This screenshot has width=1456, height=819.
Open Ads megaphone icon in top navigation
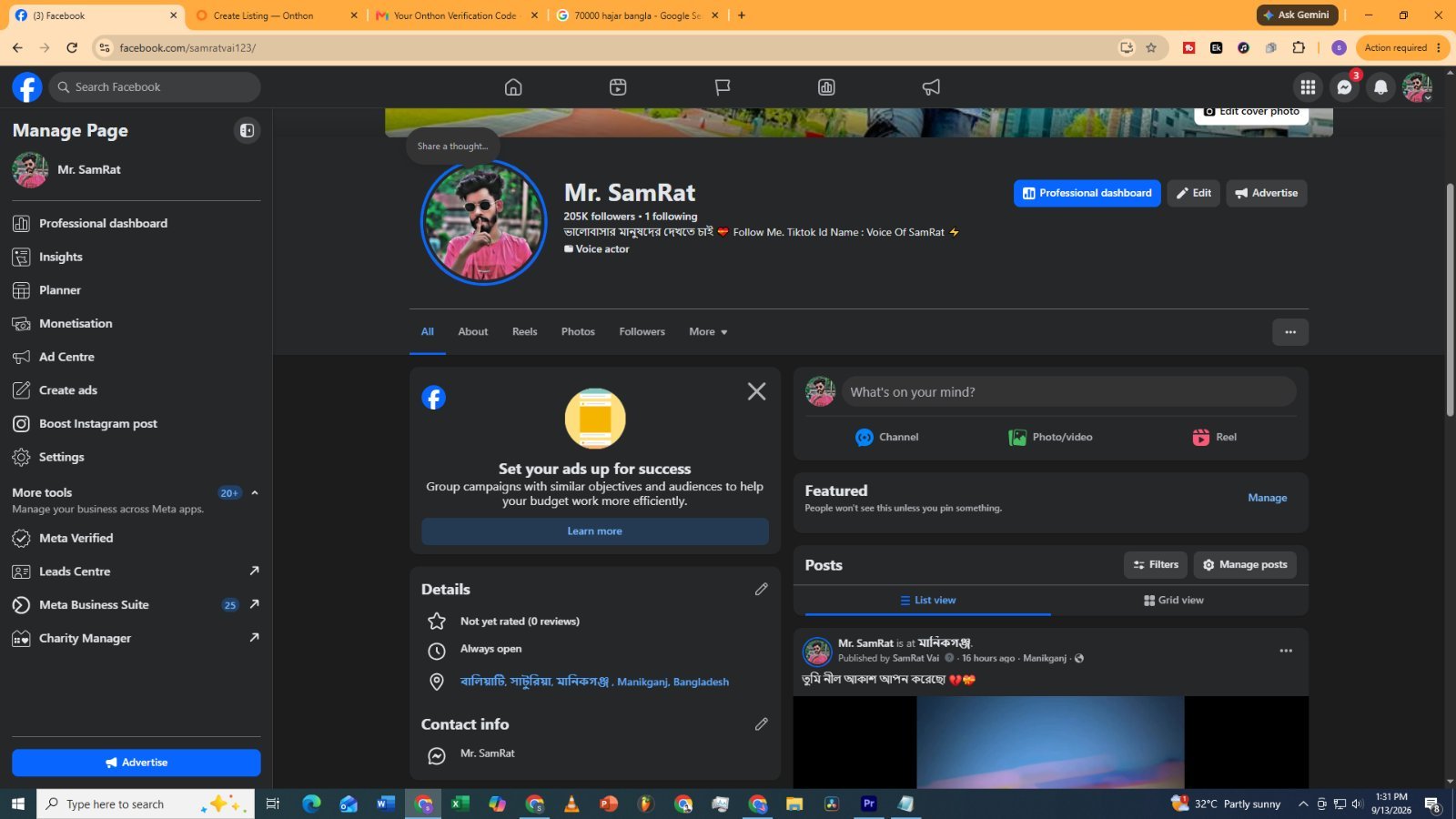tap(931, 87)
